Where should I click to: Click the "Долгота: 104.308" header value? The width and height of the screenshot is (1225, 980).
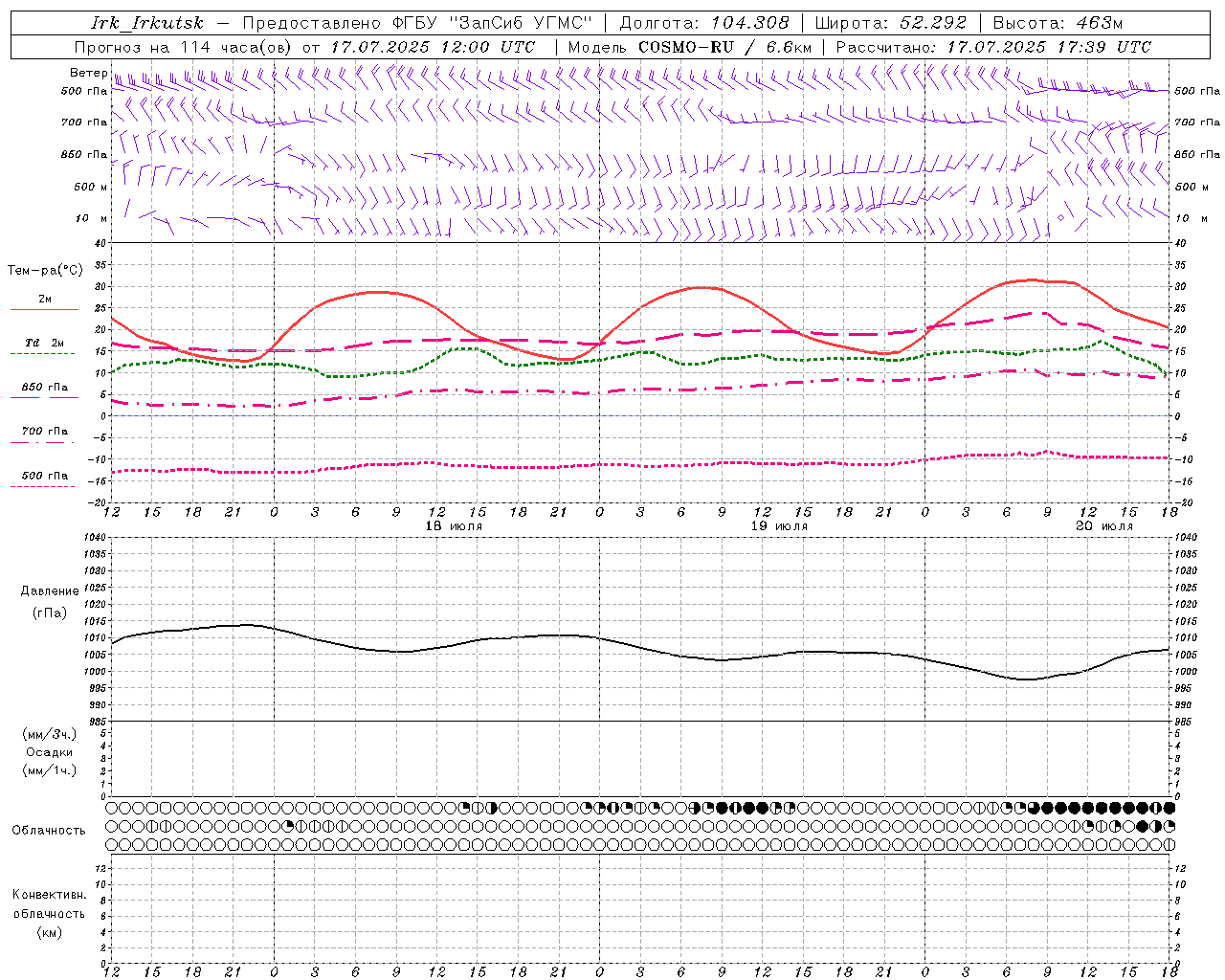704,23
